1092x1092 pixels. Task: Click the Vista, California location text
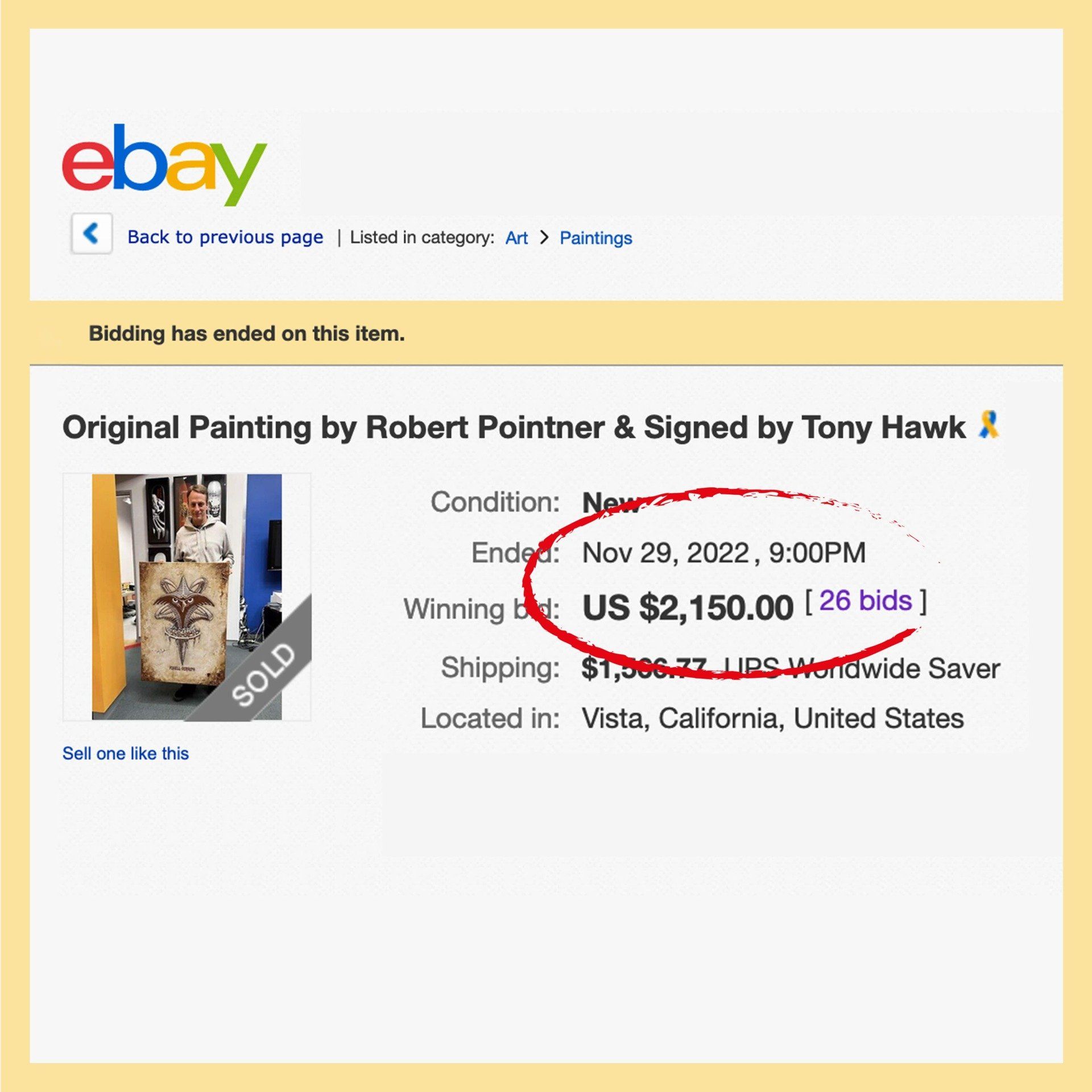[x=772, y=718]
